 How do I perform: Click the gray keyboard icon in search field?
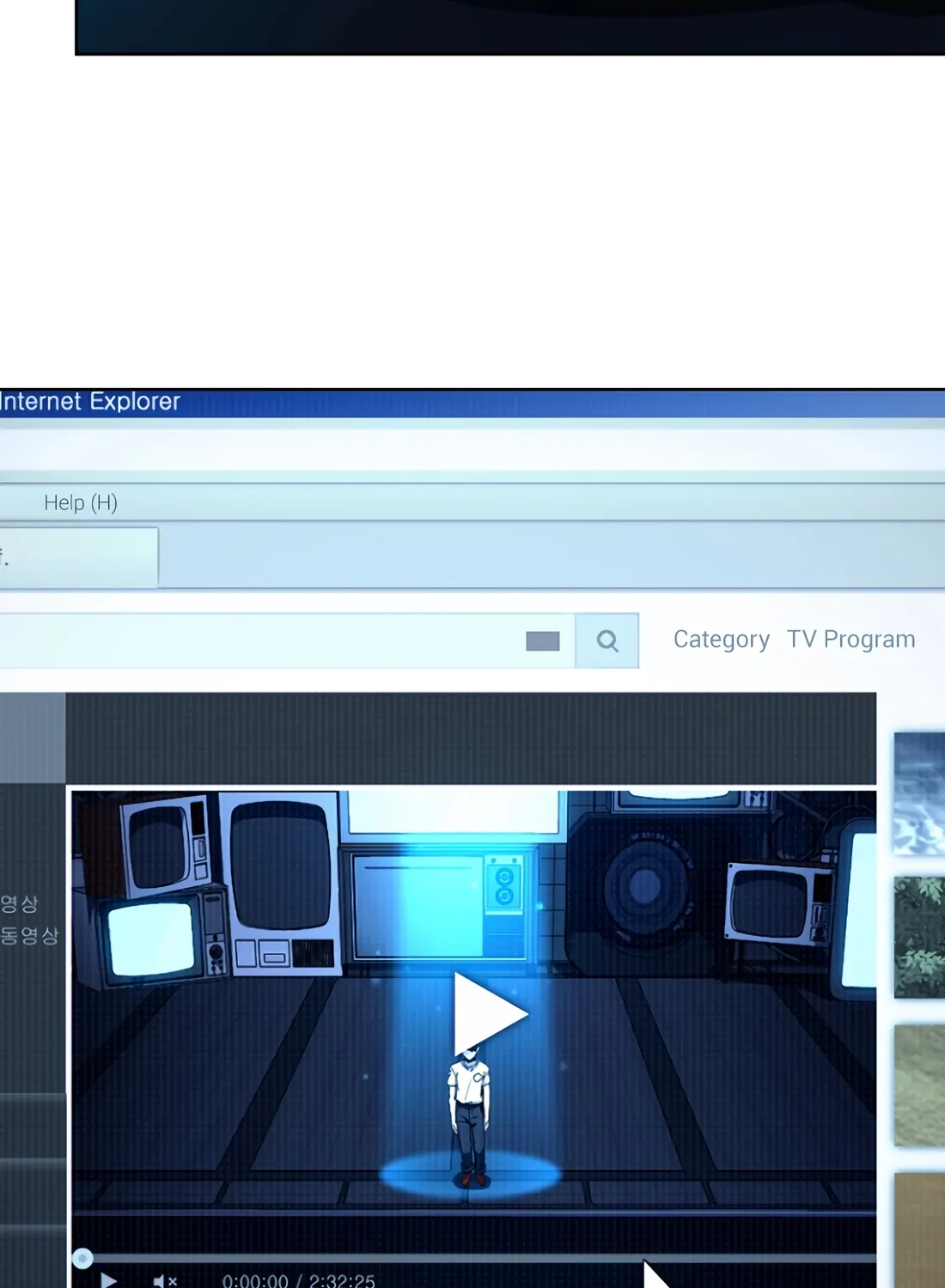tap(542, 641)
